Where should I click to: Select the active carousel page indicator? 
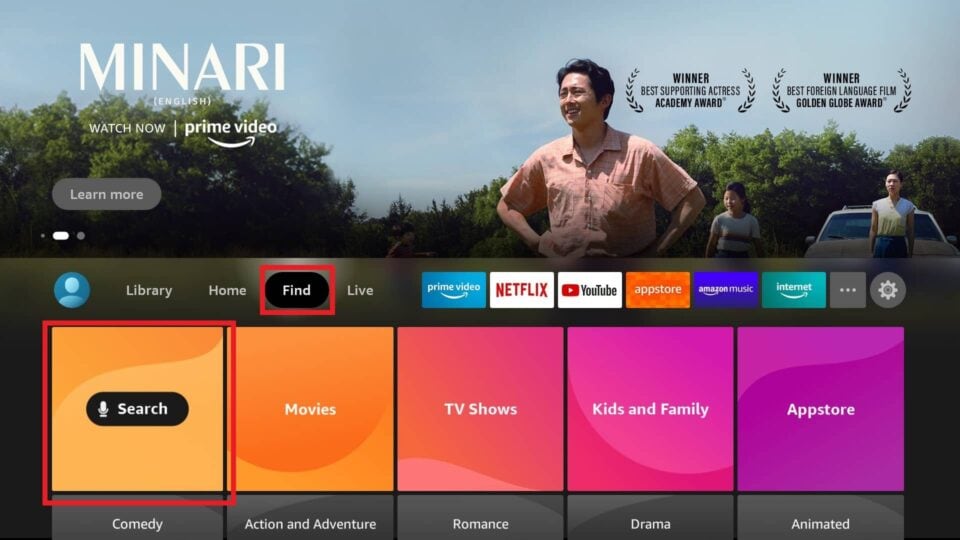[x=61, y=236]
